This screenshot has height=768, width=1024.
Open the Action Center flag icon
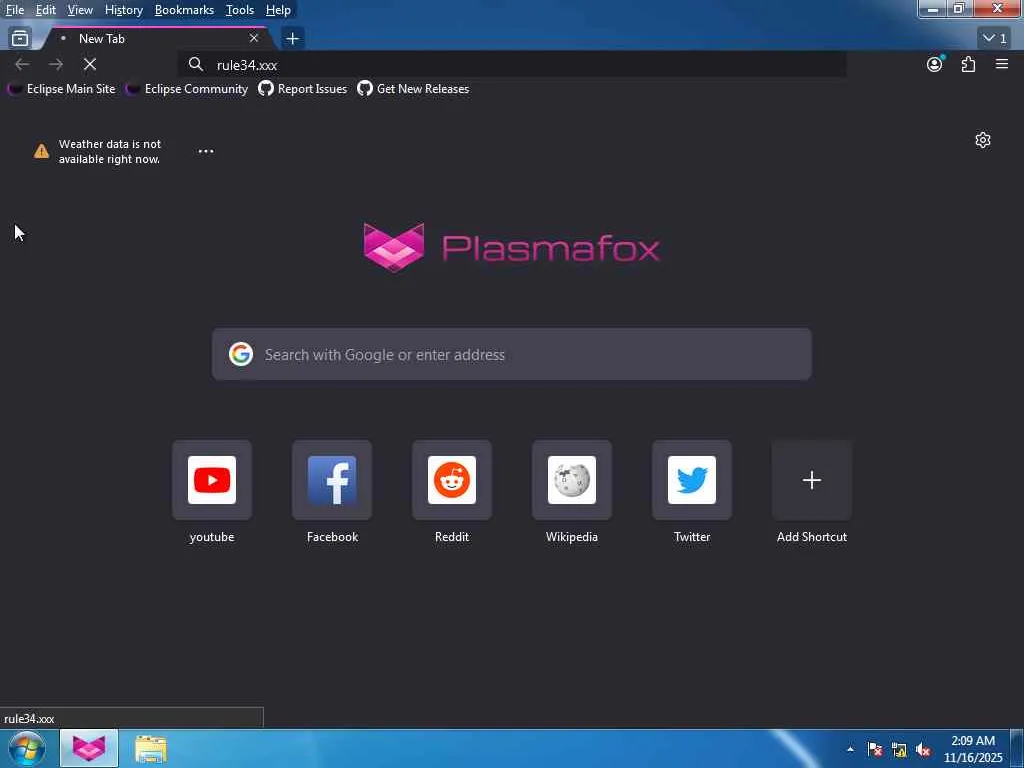875,749
